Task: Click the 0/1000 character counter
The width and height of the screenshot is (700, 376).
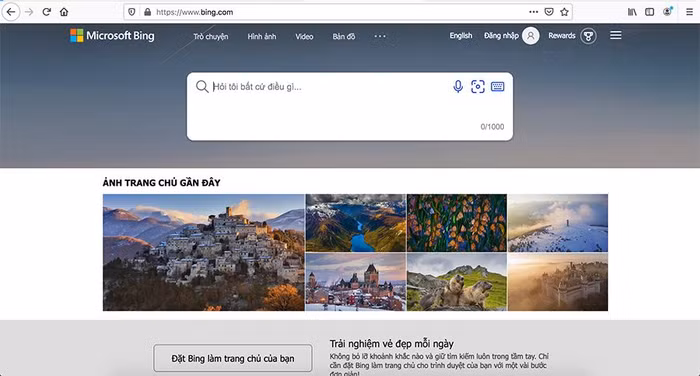Action: 492,127
